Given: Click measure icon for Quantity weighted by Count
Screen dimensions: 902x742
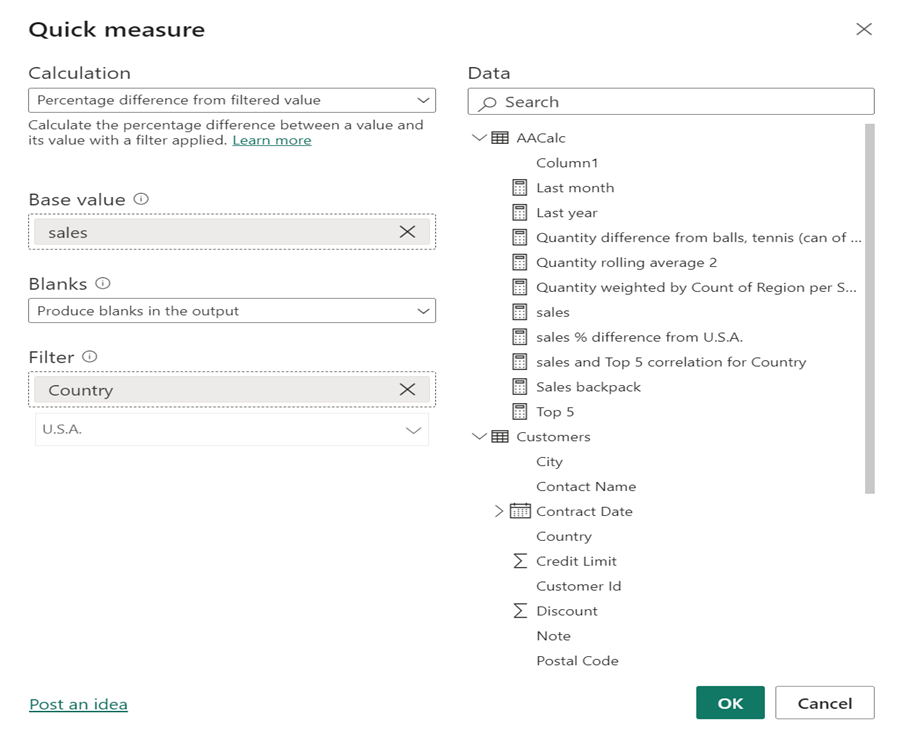Looking at the screenshot, I should pos(519,287).
